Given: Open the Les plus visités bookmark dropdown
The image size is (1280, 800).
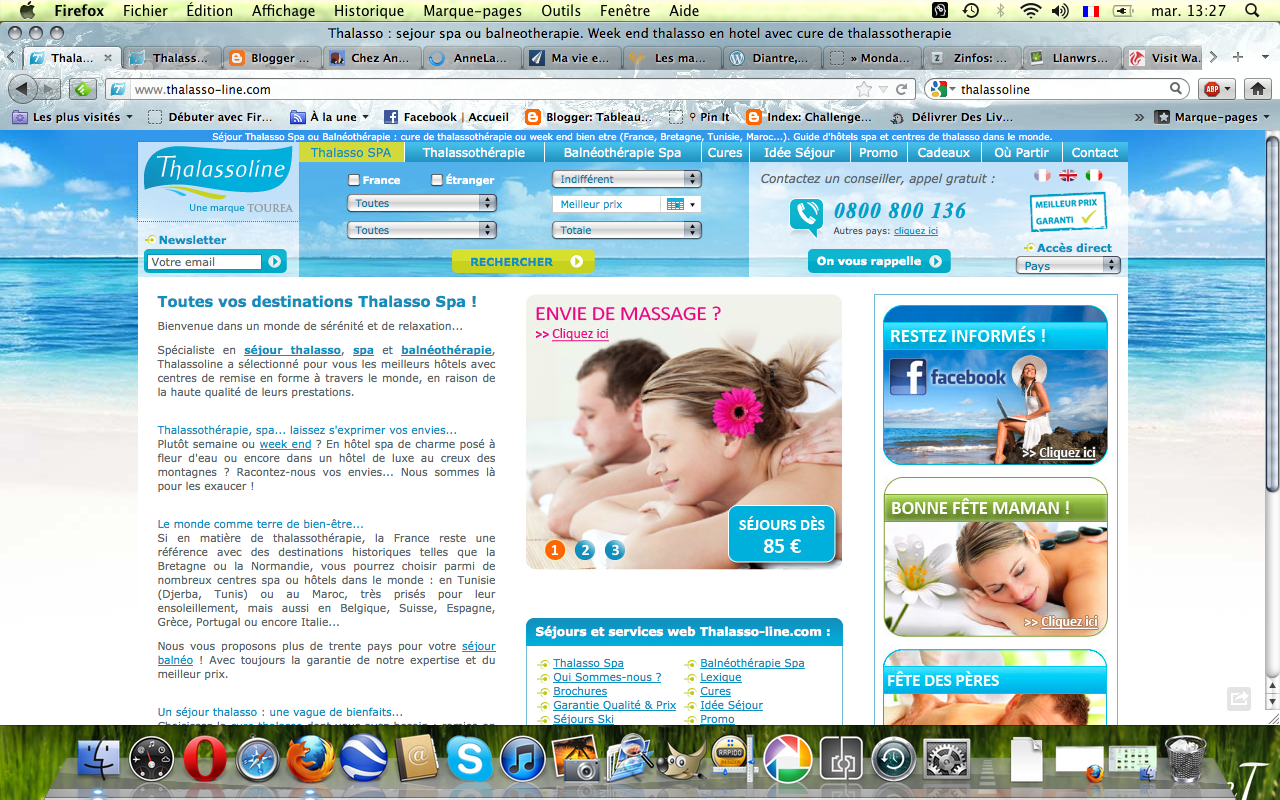Looking at the screenshot, I should pyautogui.click(x=73, y=117).
